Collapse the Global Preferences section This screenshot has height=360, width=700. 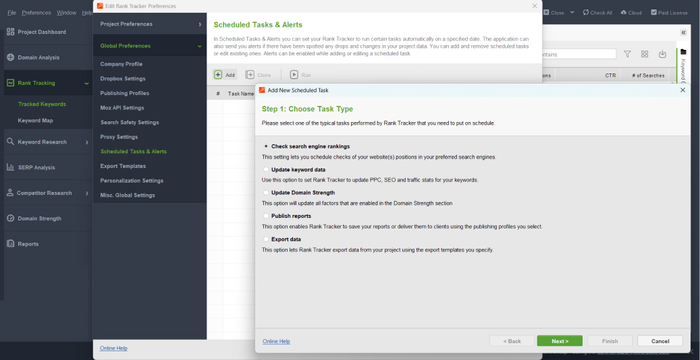coord(200,46)
